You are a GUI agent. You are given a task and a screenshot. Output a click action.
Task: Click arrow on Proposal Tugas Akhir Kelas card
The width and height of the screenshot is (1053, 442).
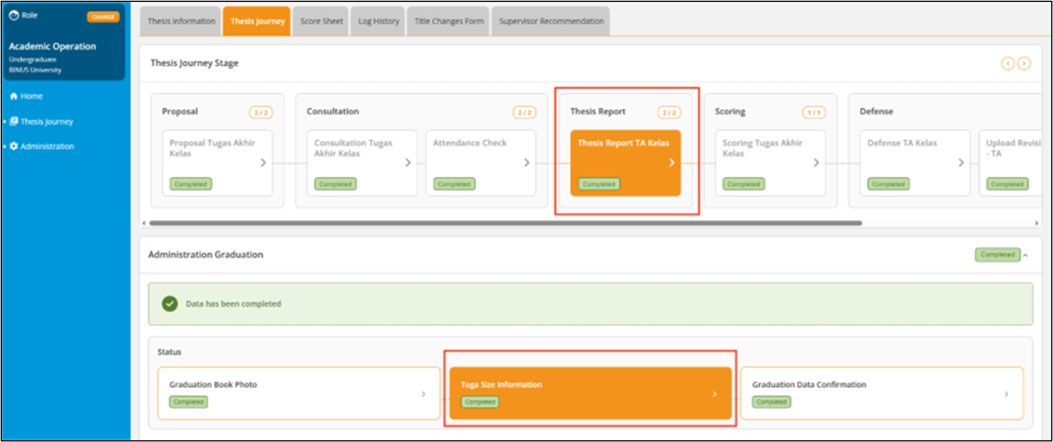pos(263,162)
